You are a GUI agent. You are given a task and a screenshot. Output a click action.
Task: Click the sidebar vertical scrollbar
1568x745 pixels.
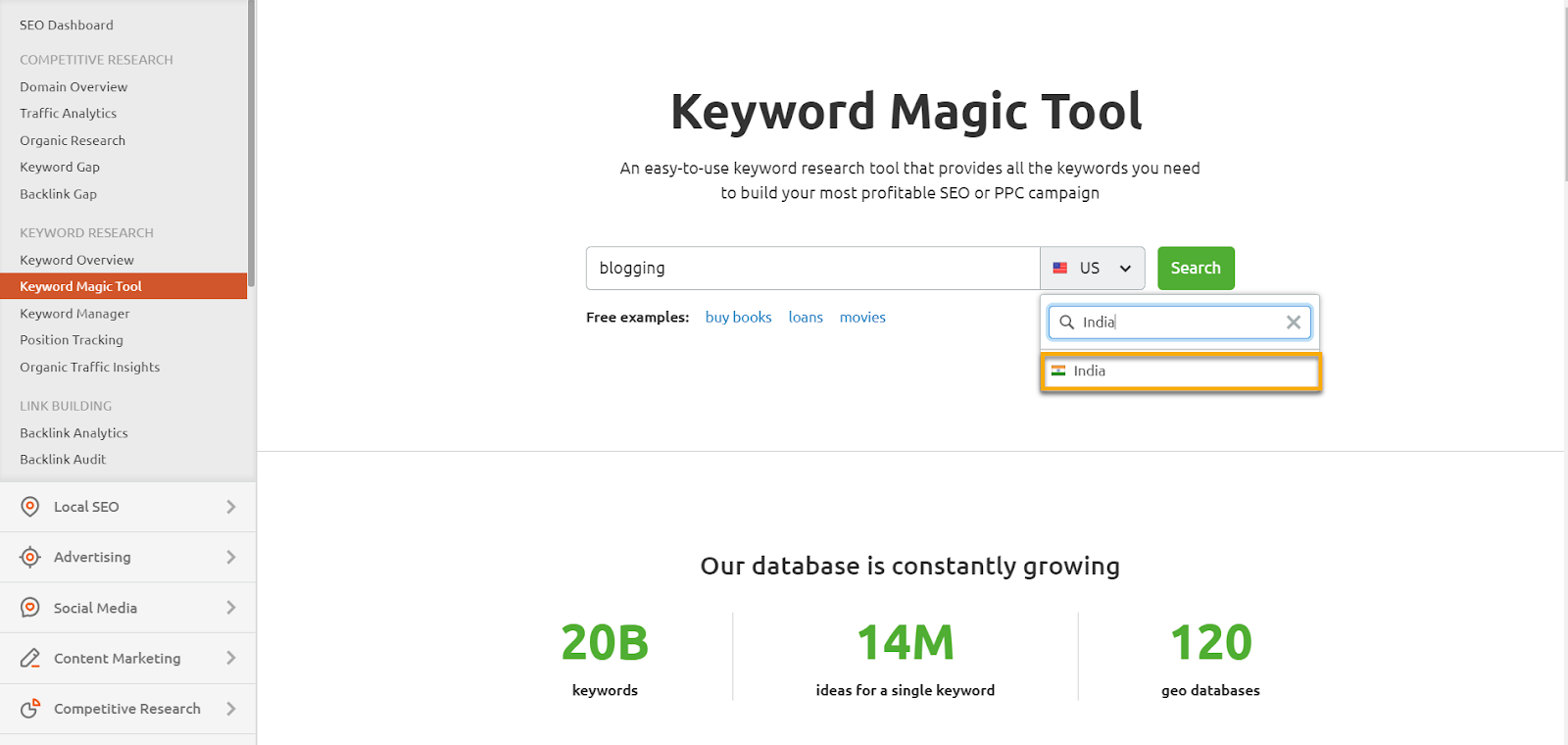(x=252, y=143)
